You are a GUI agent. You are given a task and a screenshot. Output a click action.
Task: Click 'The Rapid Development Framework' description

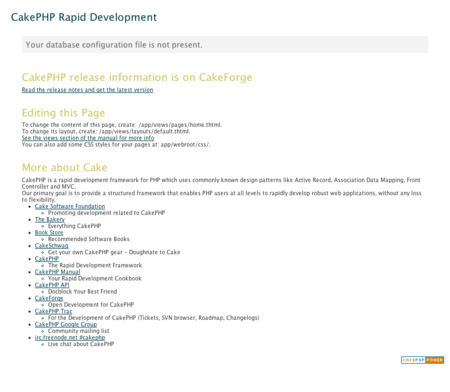click(95, 265)
